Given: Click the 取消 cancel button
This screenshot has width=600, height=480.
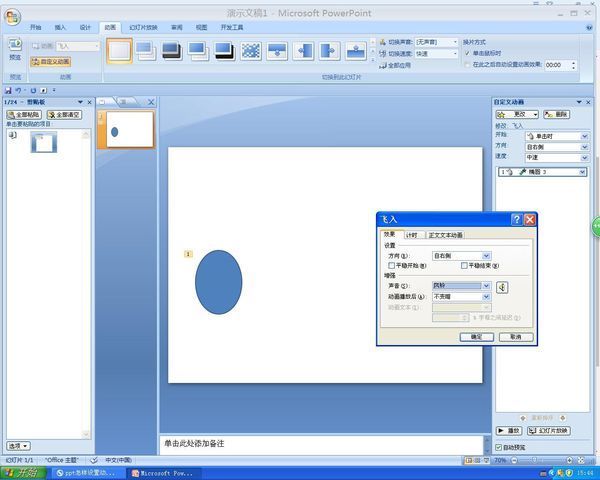Looking at the screenshot, I should click(x=514, y=337).
